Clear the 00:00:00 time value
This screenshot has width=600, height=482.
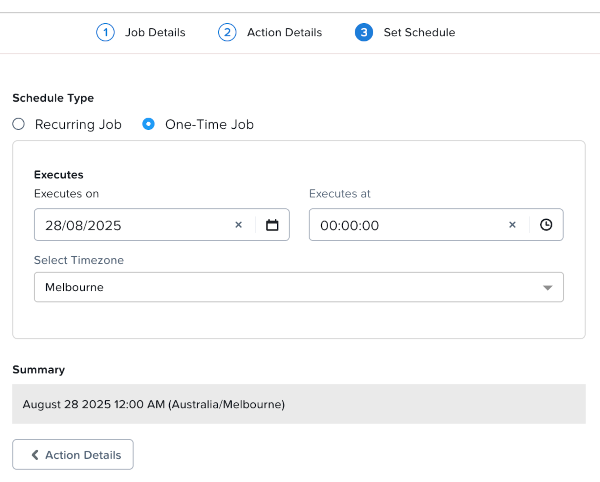tap(512, 225)
